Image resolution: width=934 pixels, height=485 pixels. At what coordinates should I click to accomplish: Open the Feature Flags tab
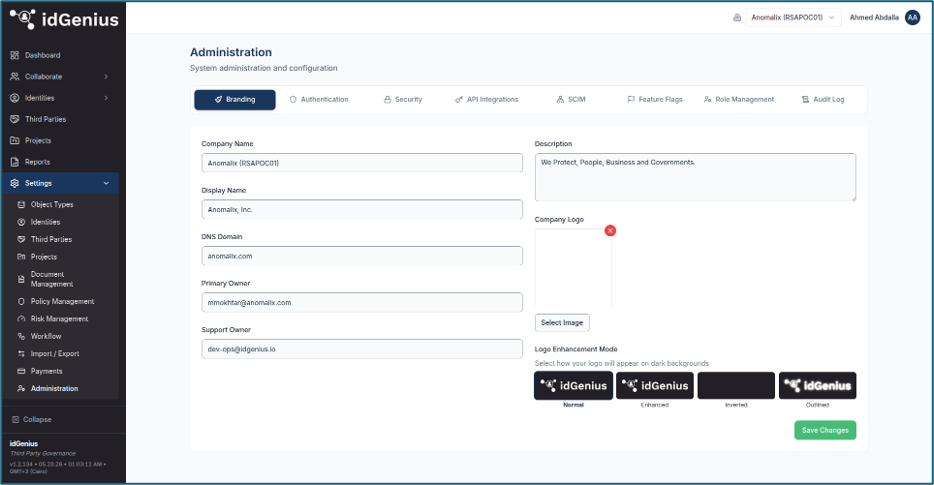[x=655, y=100]
